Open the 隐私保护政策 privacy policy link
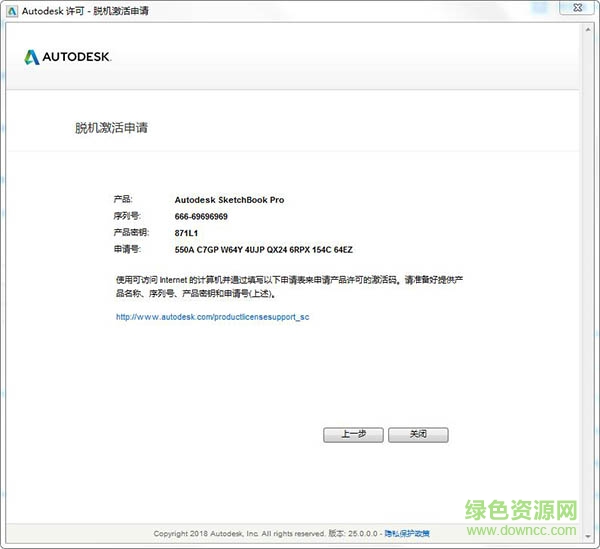 click(x=408, y=534)
